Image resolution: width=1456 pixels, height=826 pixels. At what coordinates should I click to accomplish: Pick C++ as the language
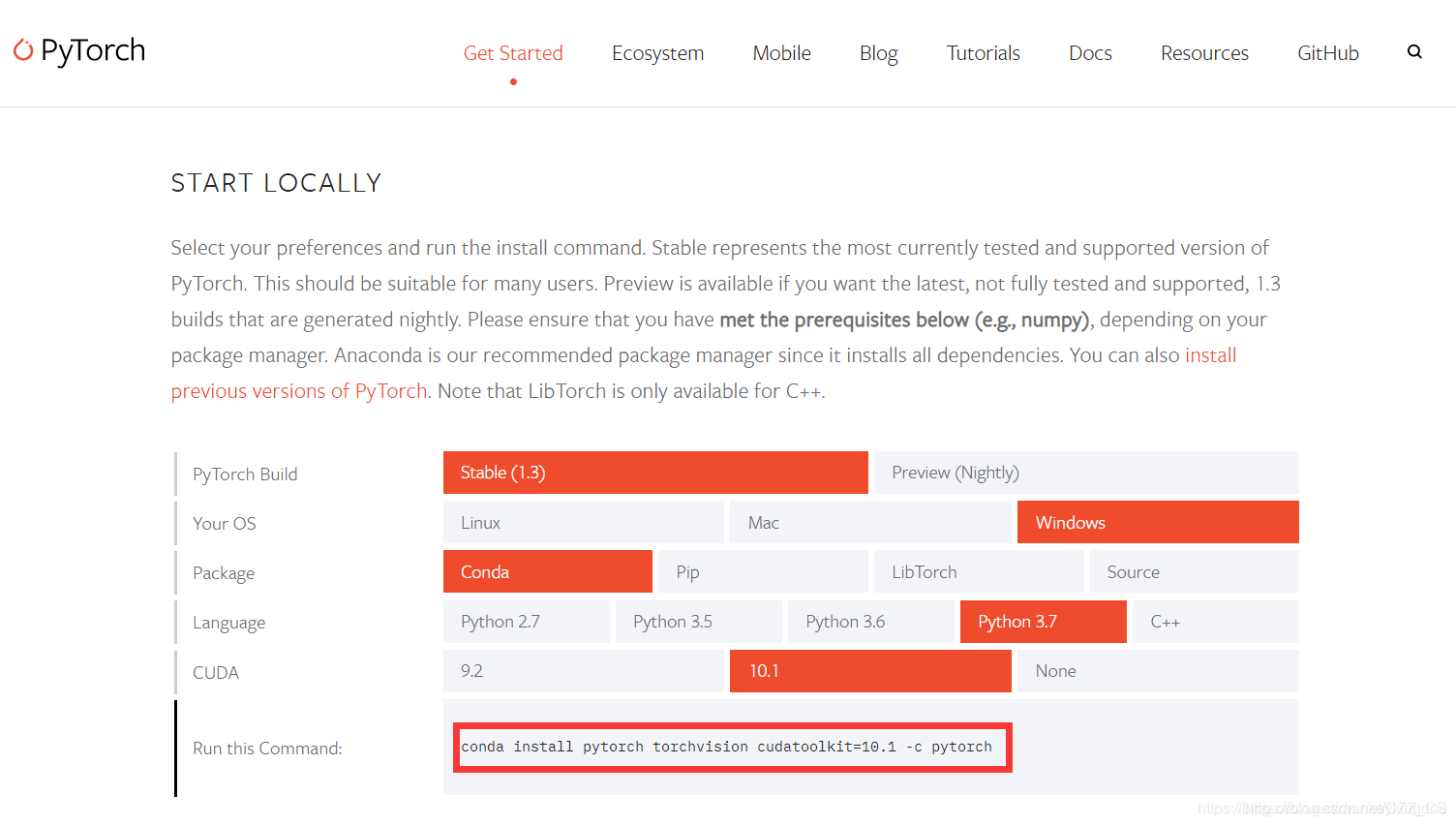[x=1216, y=622]
